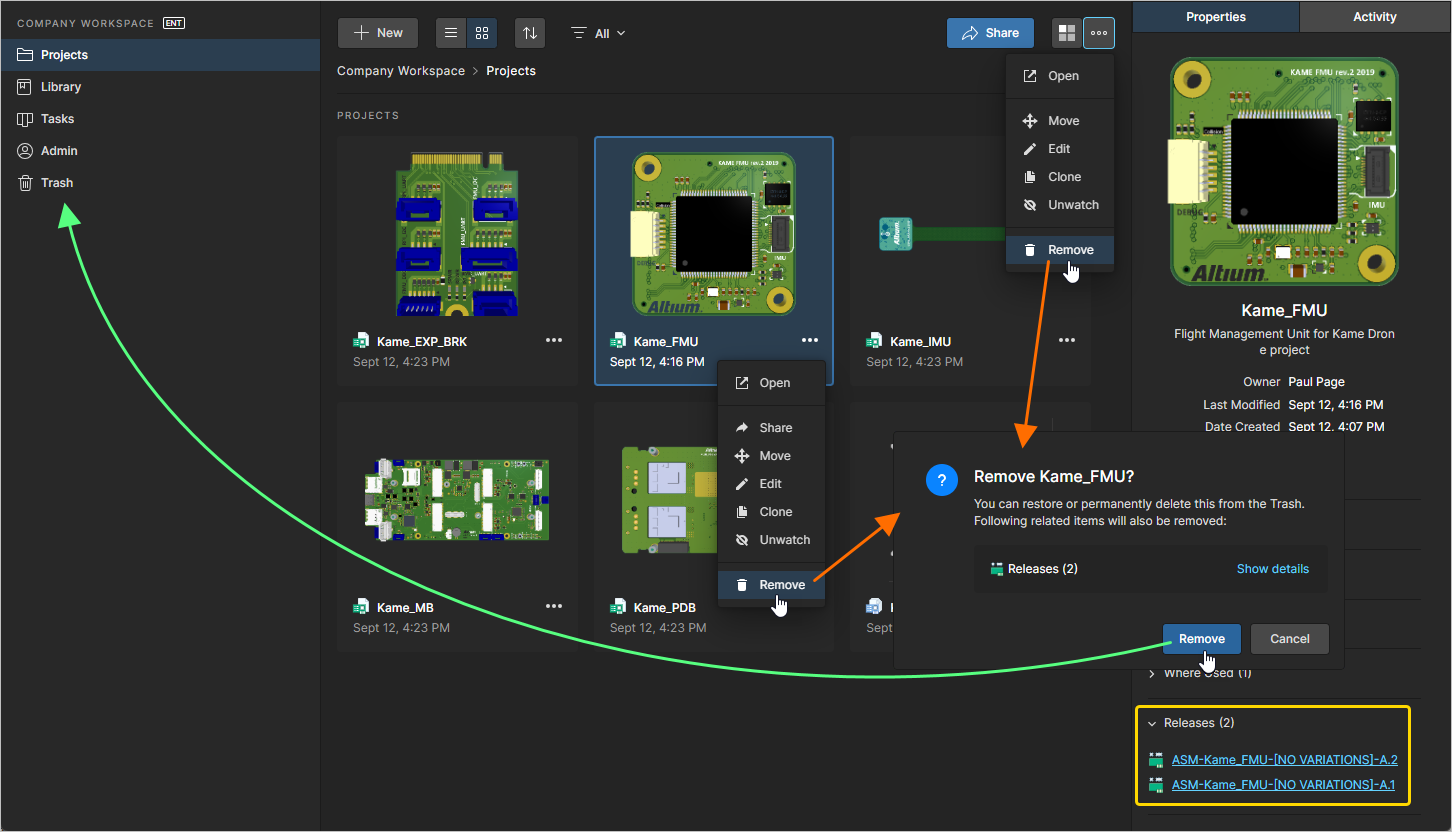This screenshot has width=1452, height=832.
Task: Open Kame_MB project ellipsis menu
Action: pyautogui.click(x=554, y=606)
